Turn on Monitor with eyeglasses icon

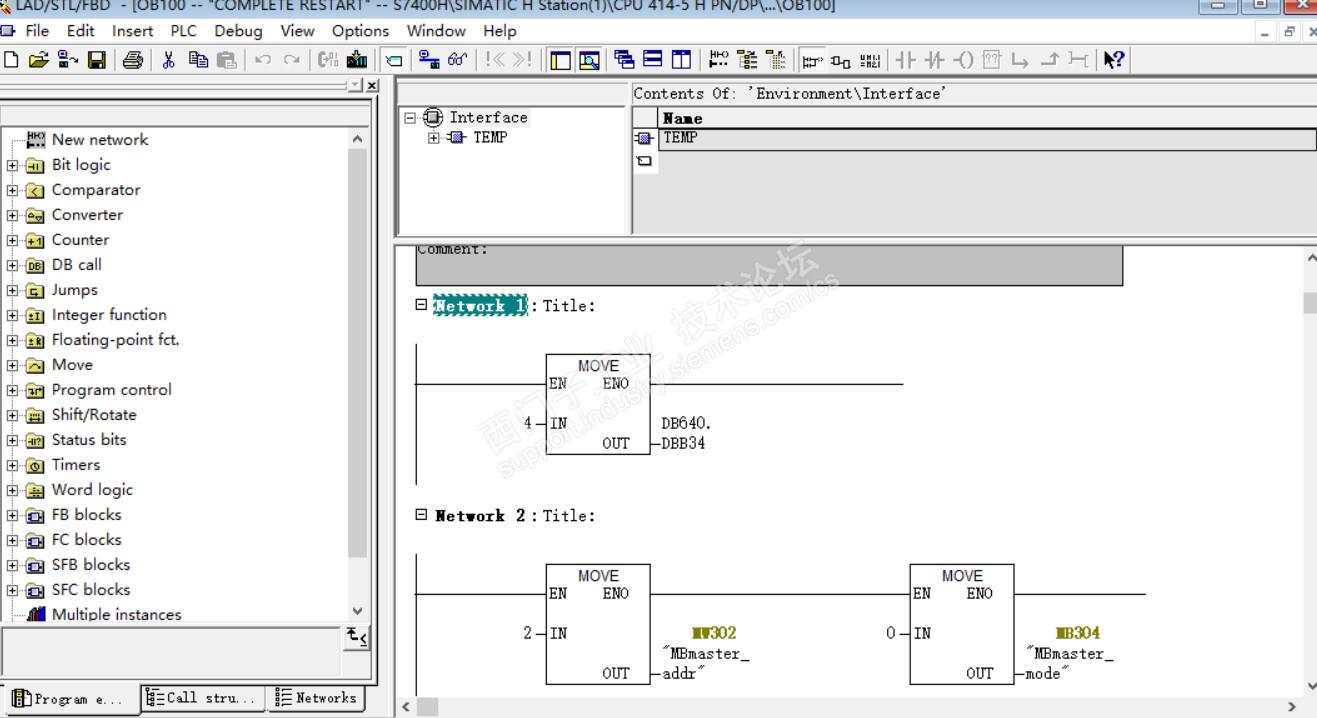(x=457, y=60)
